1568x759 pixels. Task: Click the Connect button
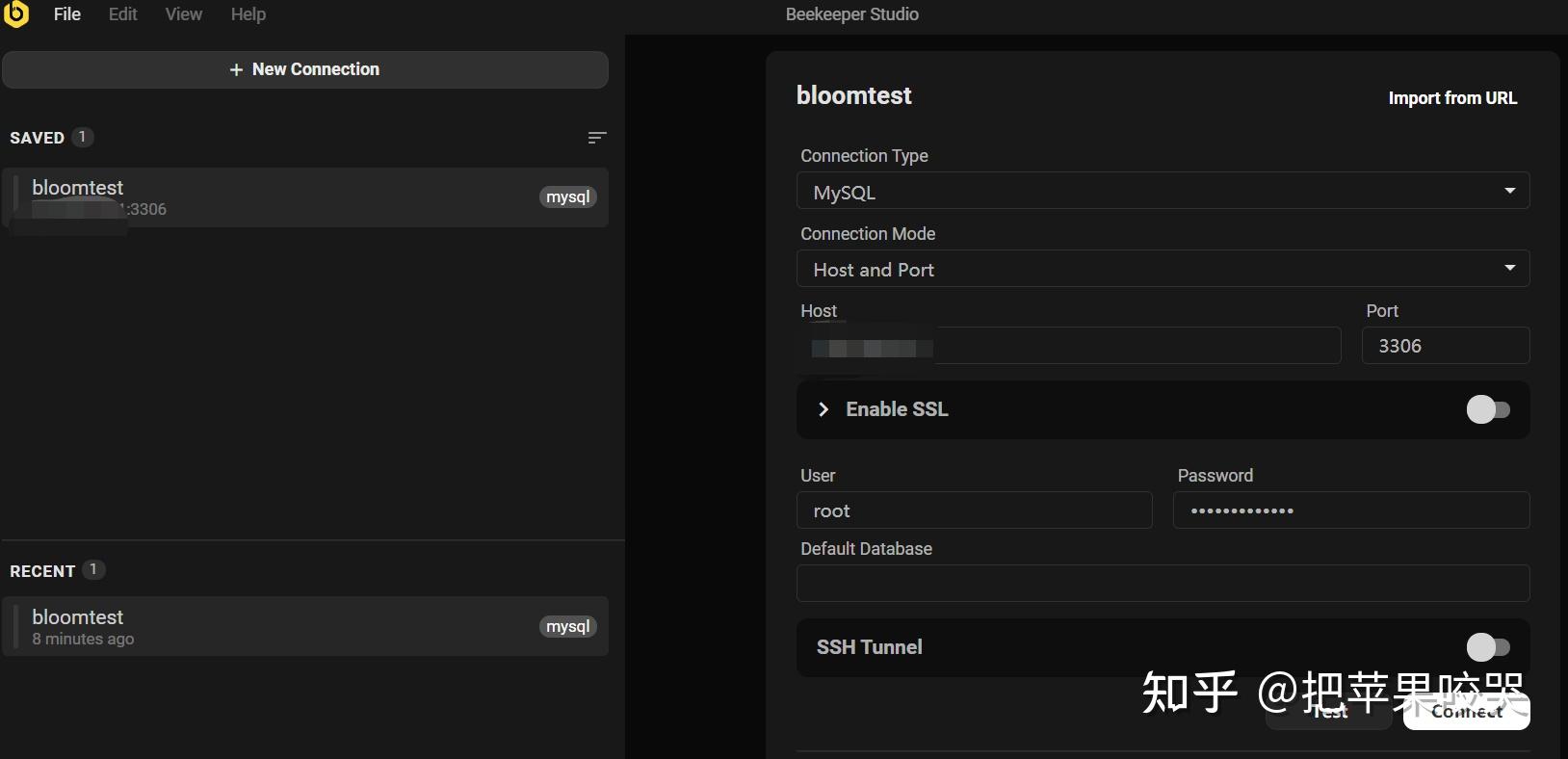[x=1466, y=713]
